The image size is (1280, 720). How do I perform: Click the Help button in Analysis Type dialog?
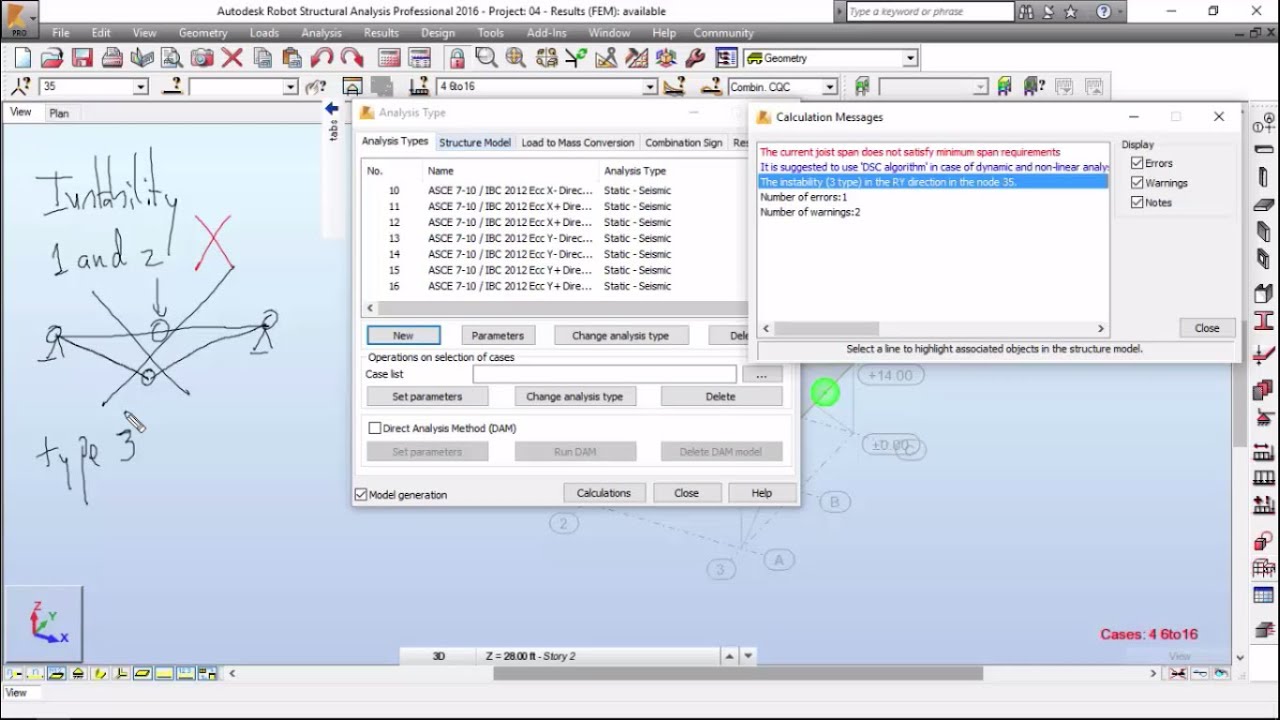coord(761,493)
